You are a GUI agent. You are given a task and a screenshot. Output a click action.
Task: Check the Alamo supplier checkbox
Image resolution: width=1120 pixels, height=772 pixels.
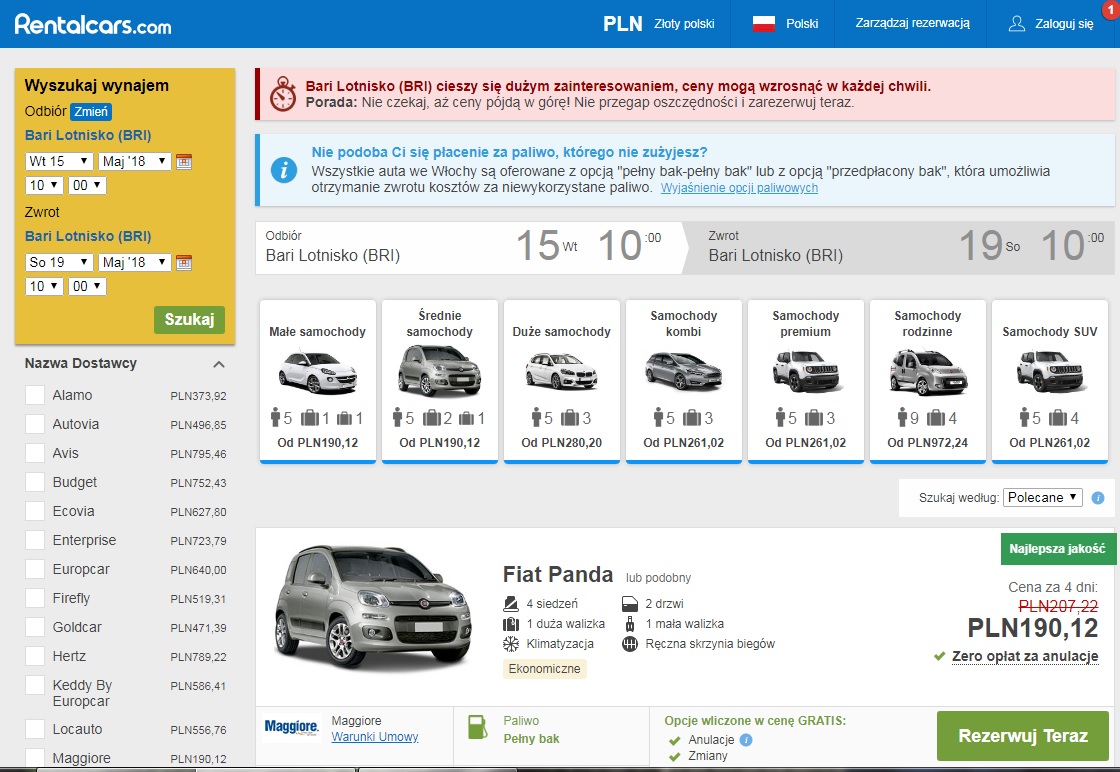pos(35,395)
